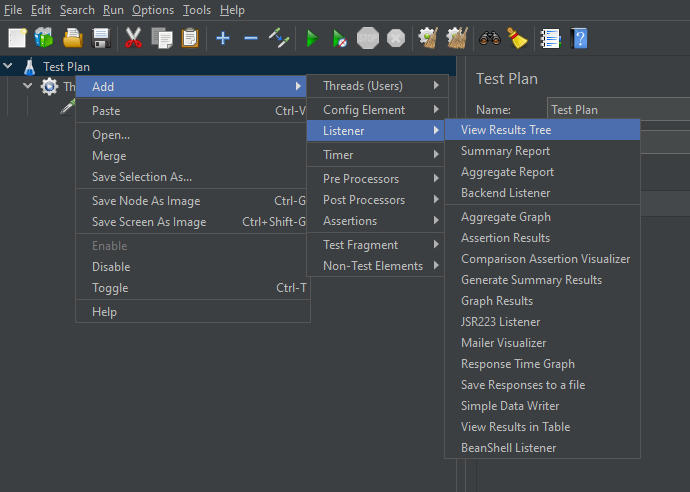This screenshot has width=690, height=492.
Task: Collapse the Test Plan tree node
Action: coord(8,66)
